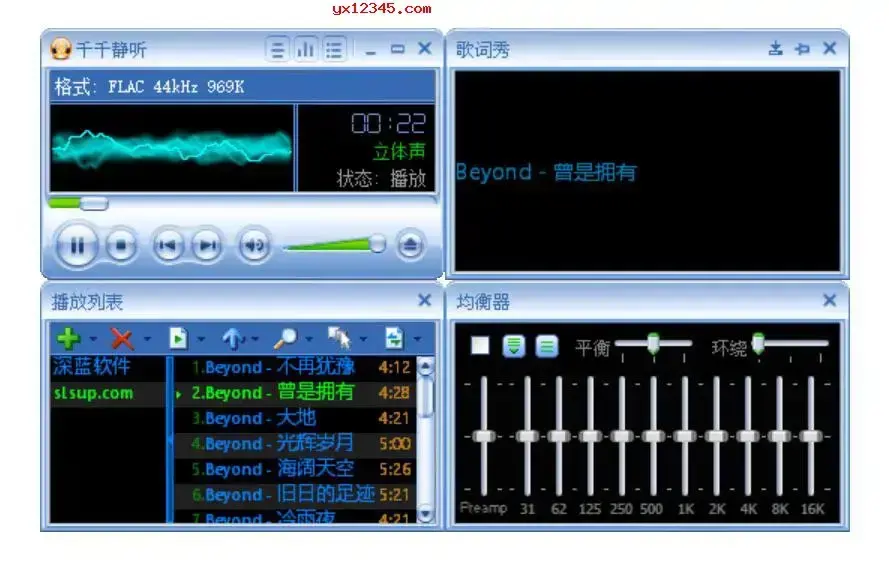The image size is (889, 561).
Task: Switch the player to mini mode
Action: pyautogui.click(x=398, y=49)
